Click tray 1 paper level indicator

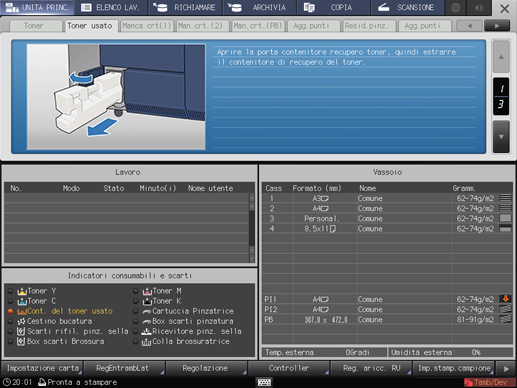pos(505,198)
